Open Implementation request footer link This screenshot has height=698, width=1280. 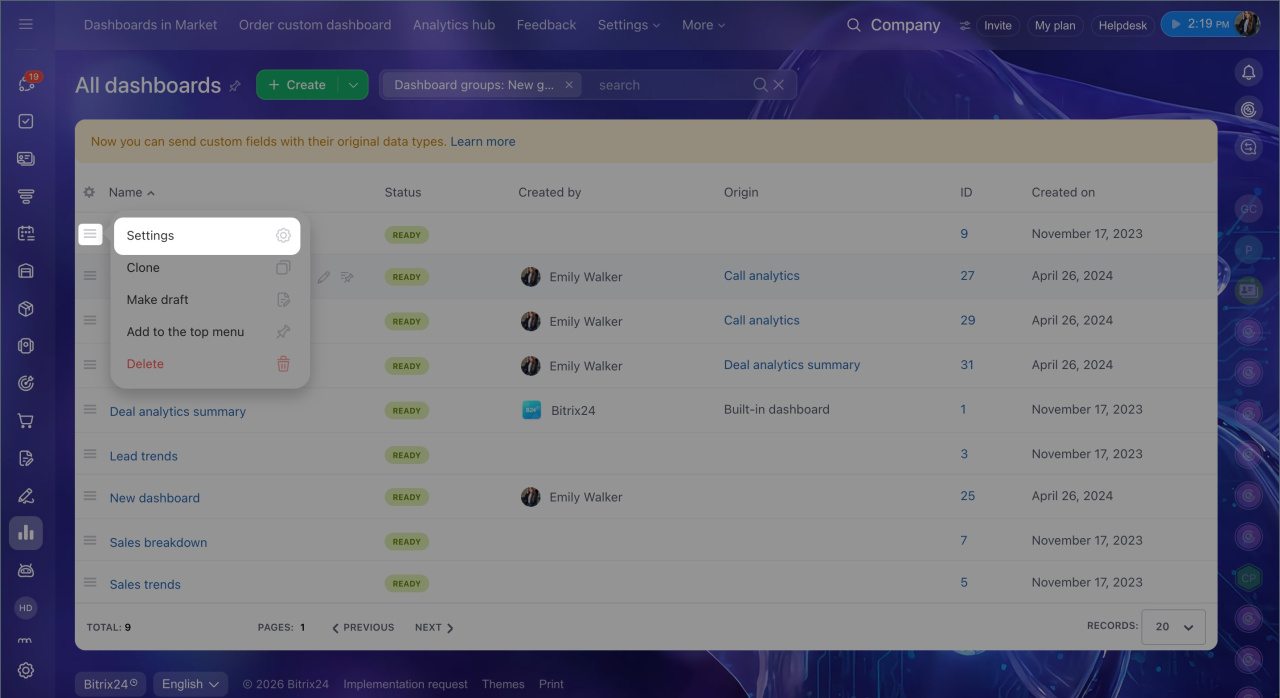pos(406,684)
